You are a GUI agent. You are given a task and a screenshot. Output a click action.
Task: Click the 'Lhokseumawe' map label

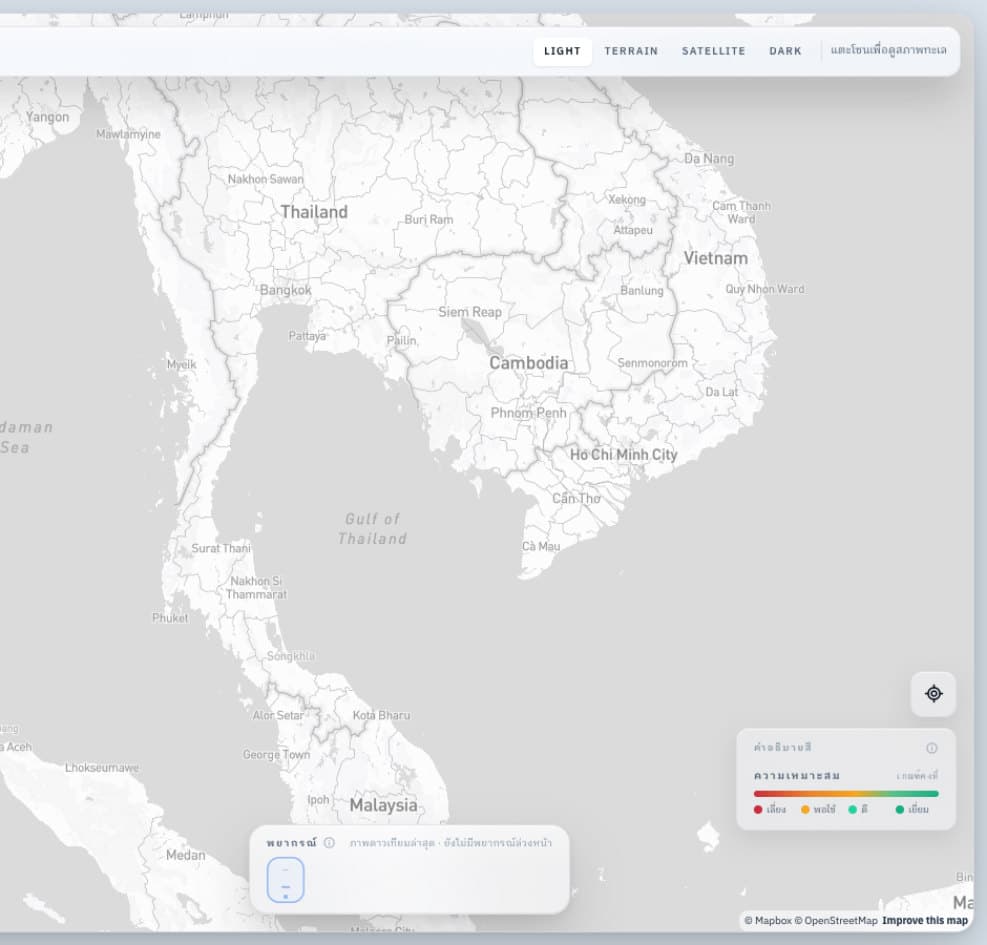[x=102, y=768]
